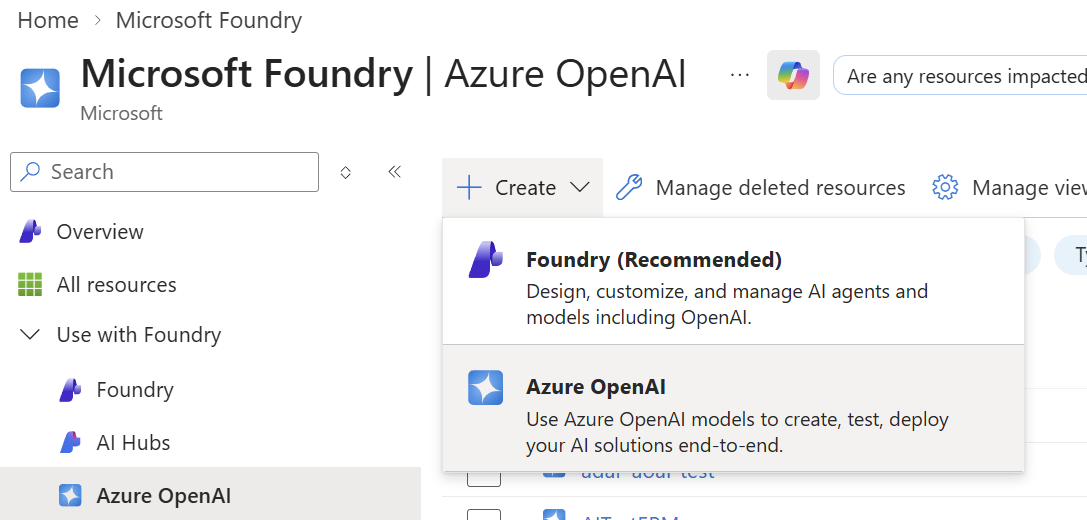Focus the sidebar Search field
1087x520 pixels.
click(x=164, y=172)
